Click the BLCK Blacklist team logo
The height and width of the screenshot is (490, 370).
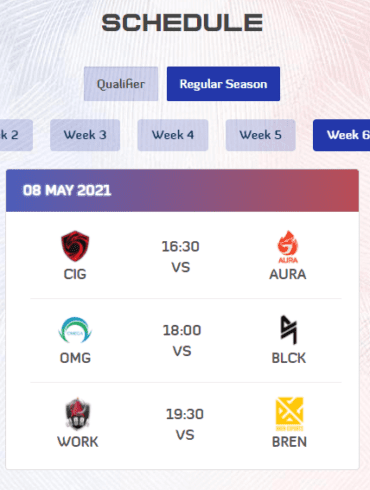[x=289, y=330]
